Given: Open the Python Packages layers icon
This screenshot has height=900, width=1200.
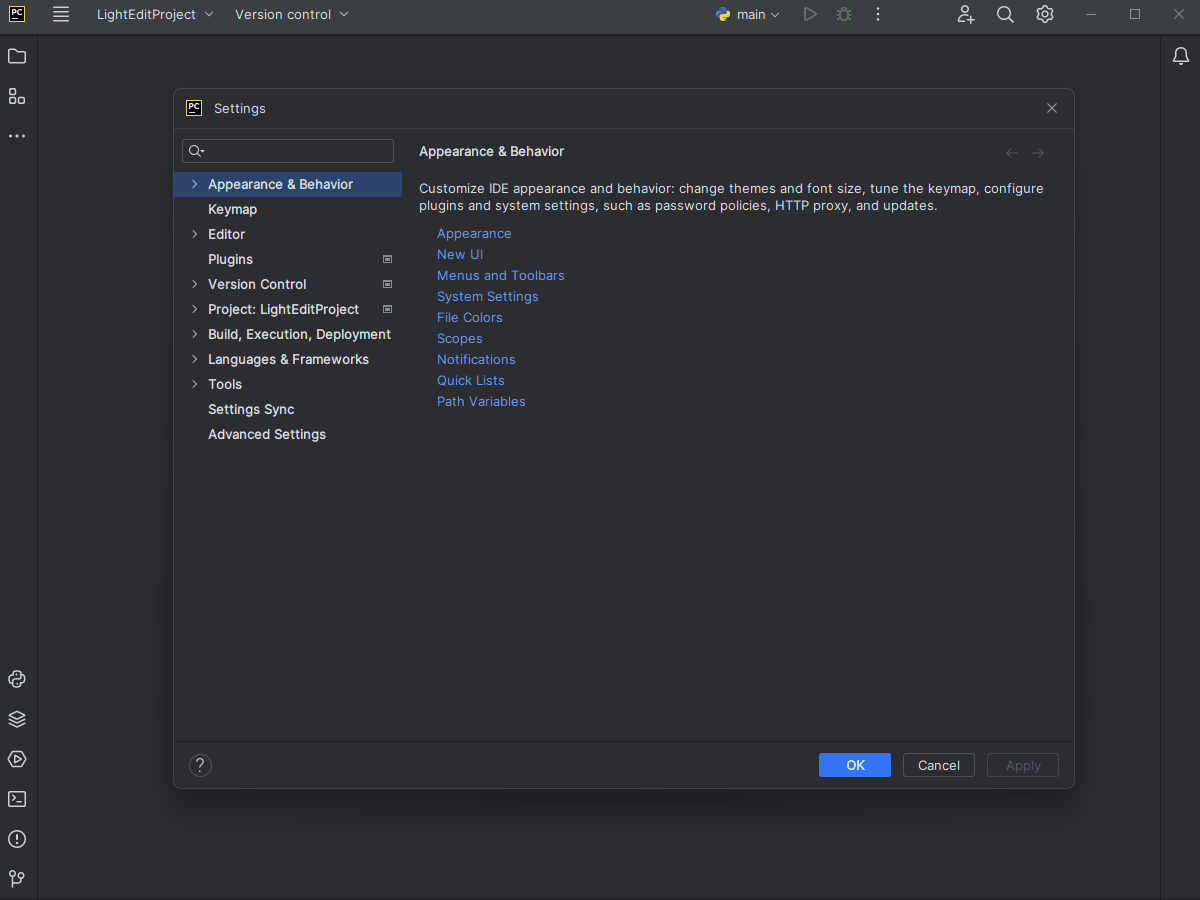Looking at the screenshot, I should [x=17, y=719].
